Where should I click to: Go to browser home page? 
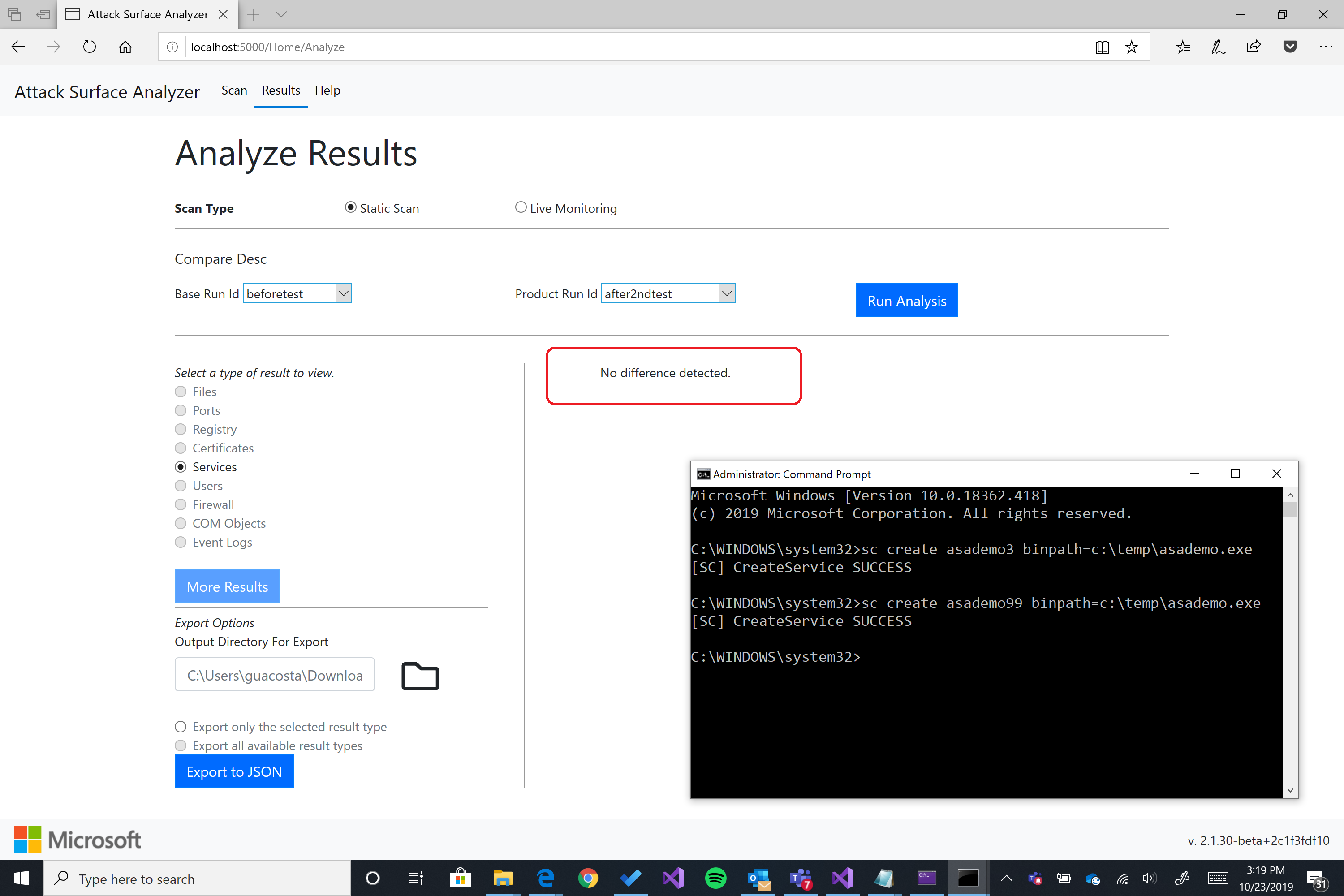[x=125, y=47]
